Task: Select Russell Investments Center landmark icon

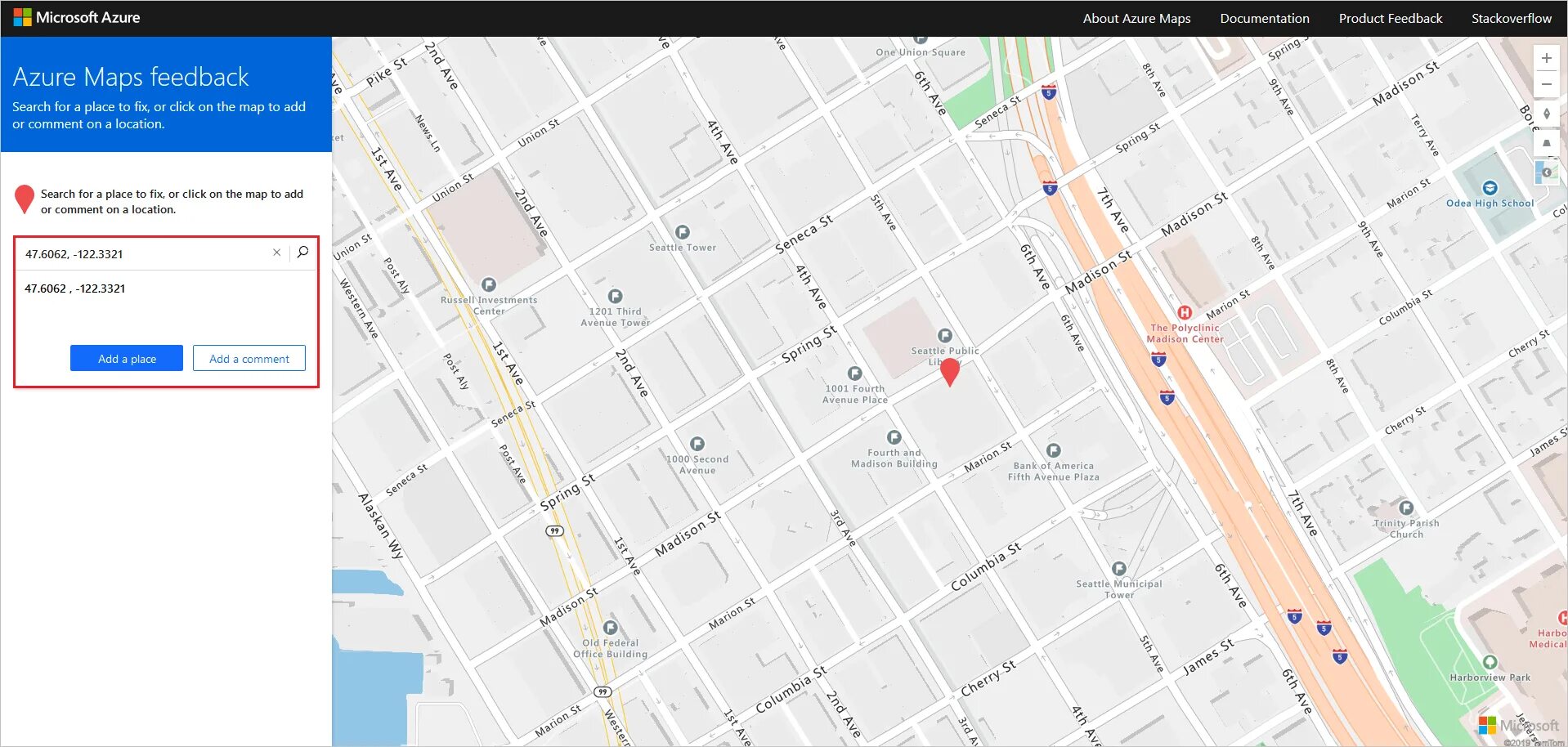Action: pos(489,284)
